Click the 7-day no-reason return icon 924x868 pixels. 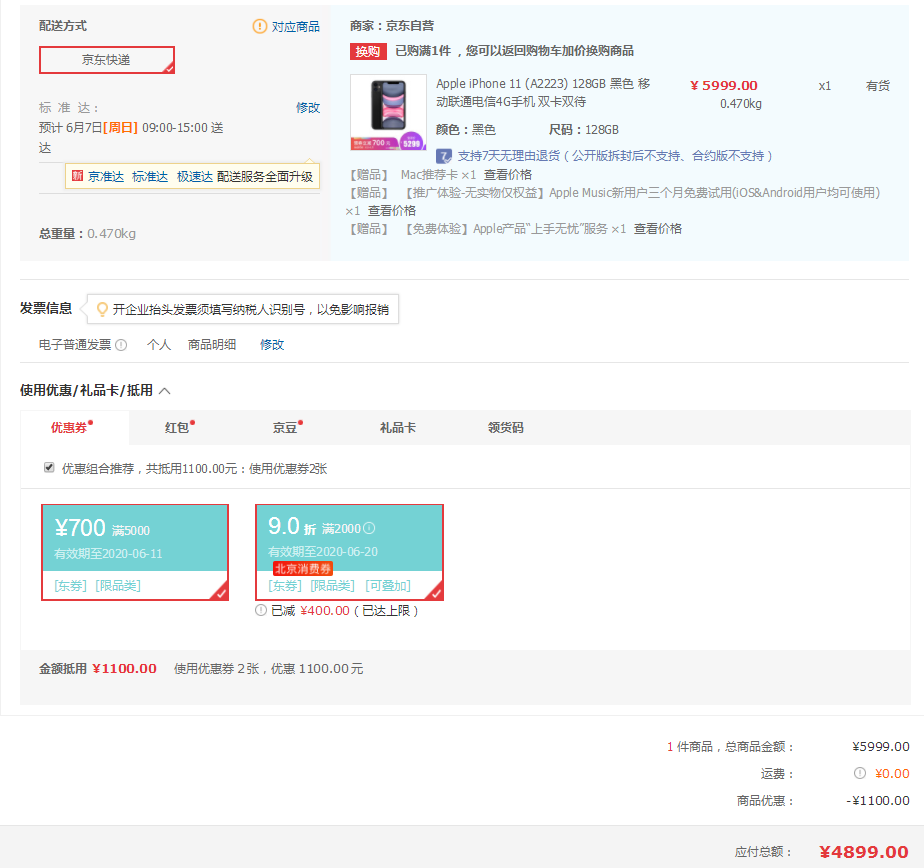pos(444,156)
